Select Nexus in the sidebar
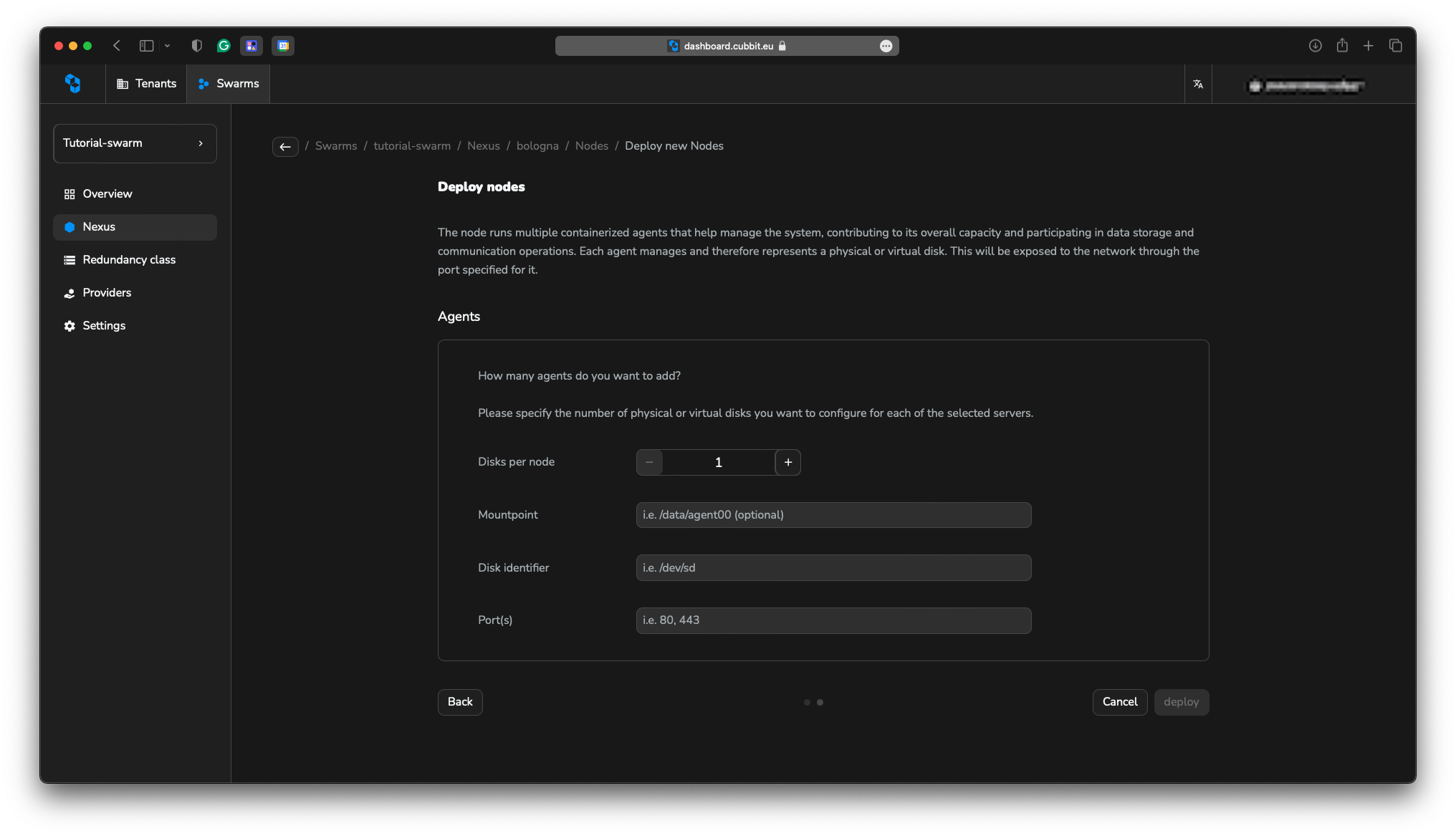Image resolution: width=1456 pixels, height=836 pixels. (135, 227)
